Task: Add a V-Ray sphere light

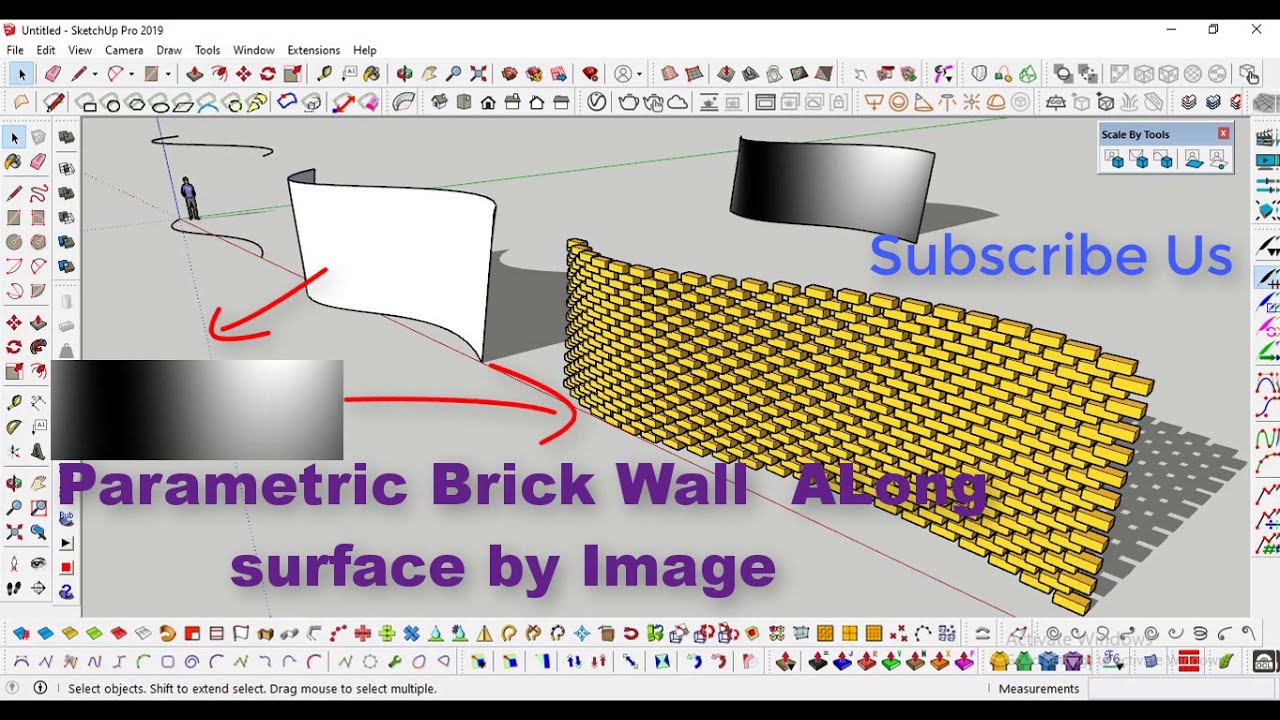Action: [898, 102]
